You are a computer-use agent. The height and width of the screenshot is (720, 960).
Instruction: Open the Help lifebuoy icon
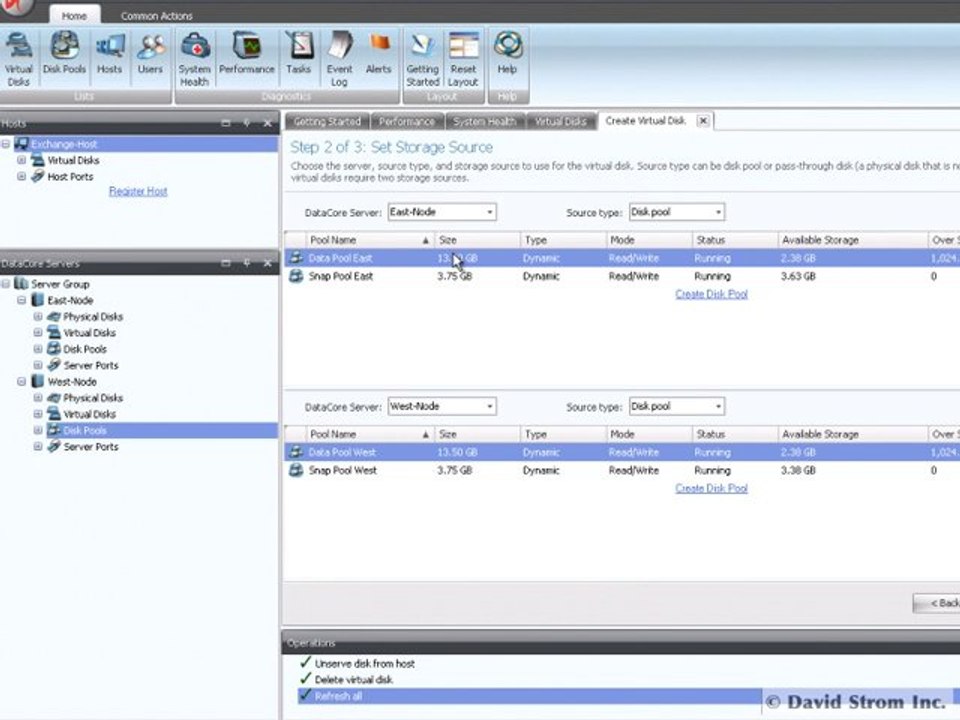pos(507,53)
